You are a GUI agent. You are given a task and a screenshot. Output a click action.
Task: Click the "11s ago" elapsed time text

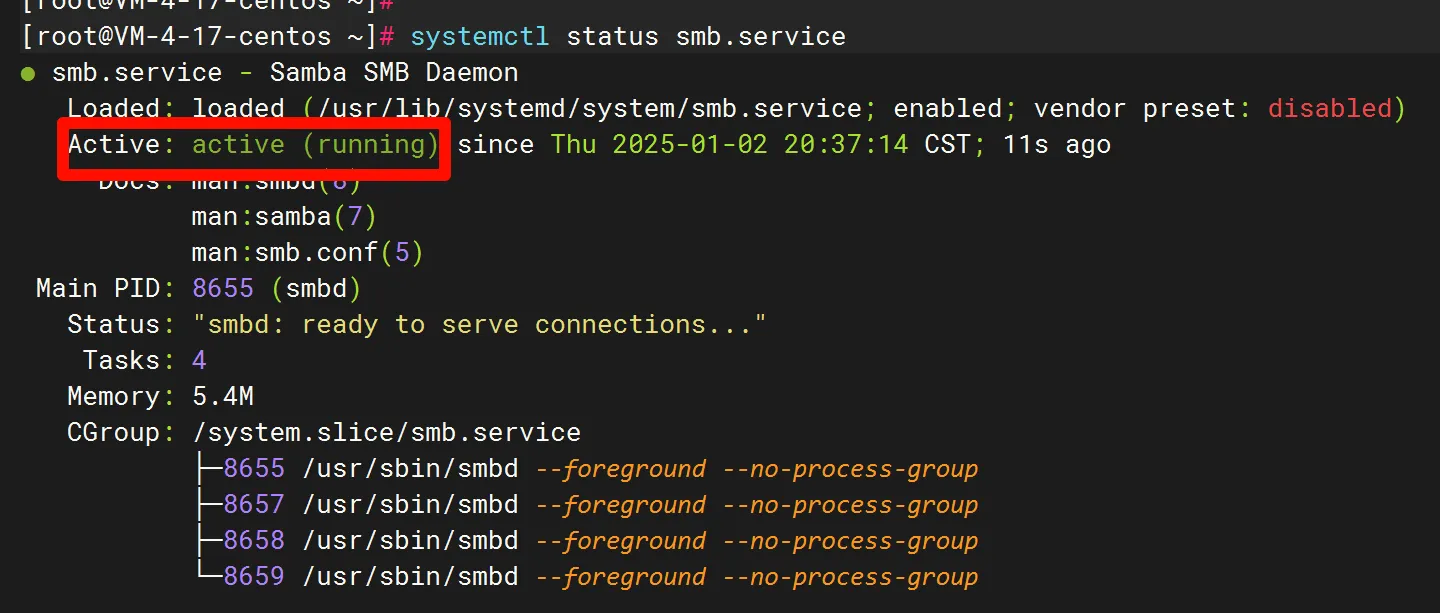point(1056,145)
